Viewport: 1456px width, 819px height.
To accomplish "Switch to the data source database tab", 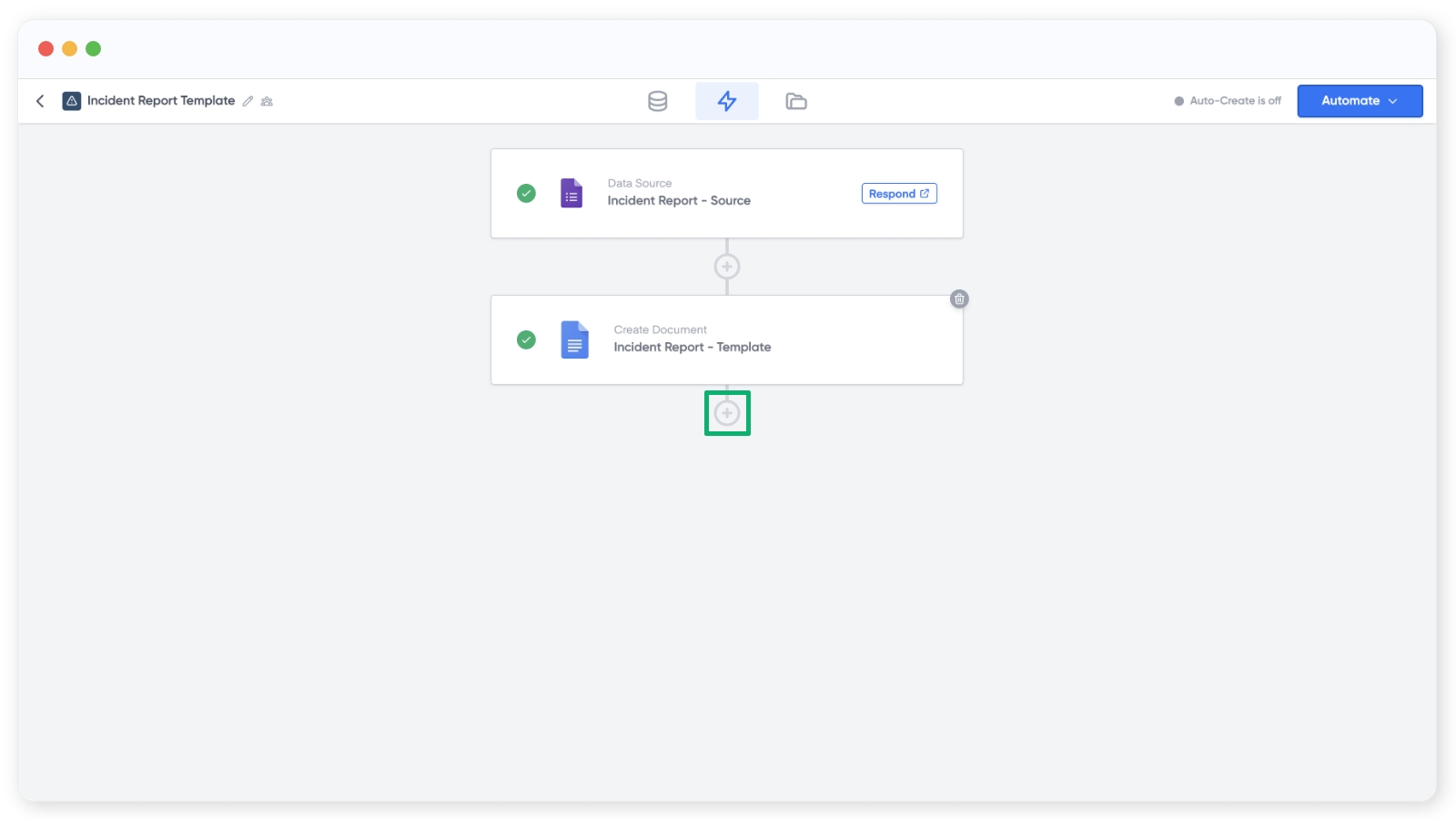I will pos(657,101).
